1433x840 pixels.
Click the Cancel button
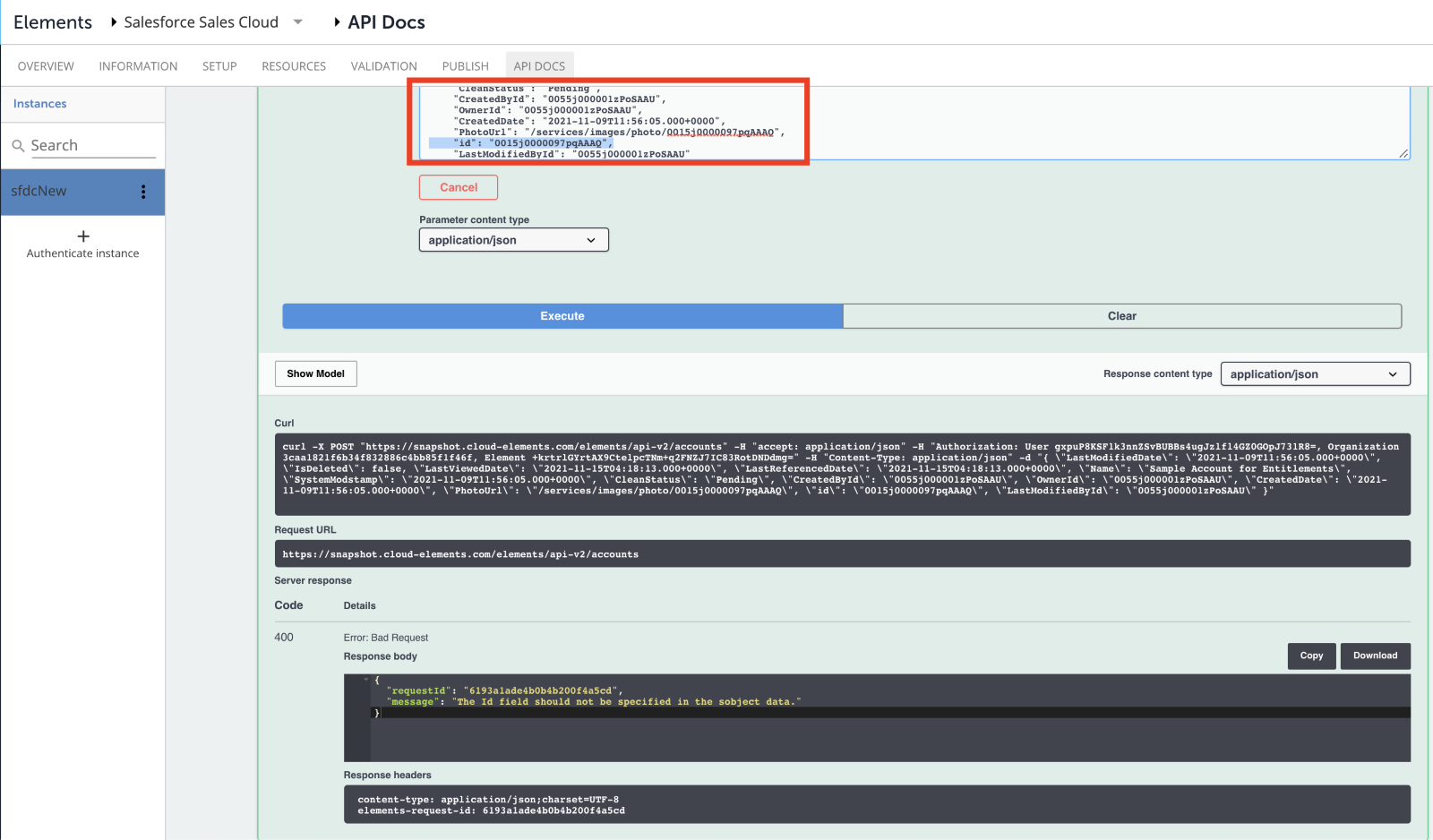[x=459, y=187]
